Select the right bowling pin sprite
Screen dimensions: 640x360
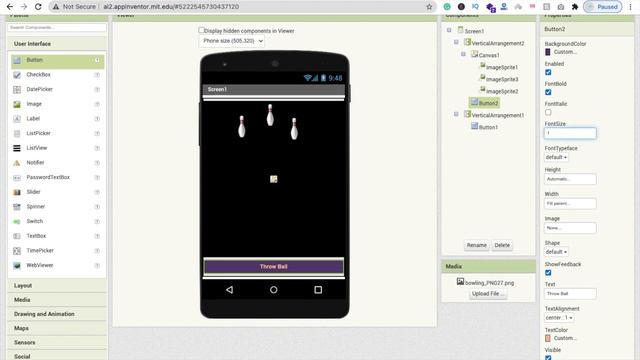pos(294,129)
